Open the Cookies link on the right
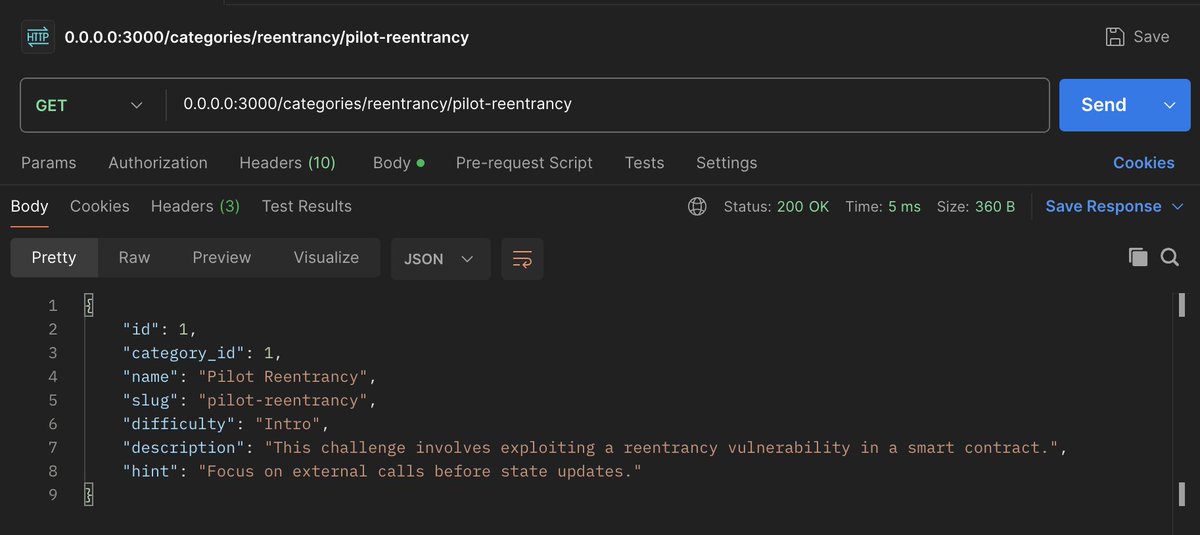 point(1144,163)
